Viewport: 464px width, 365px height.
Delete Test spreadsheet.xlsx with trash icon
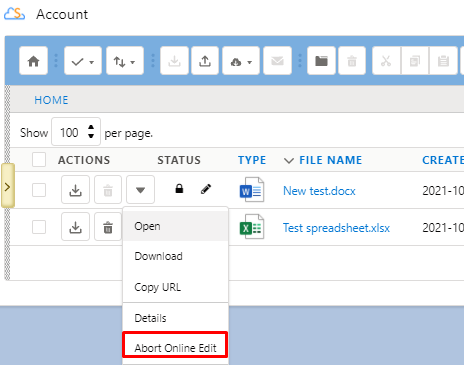108,227
